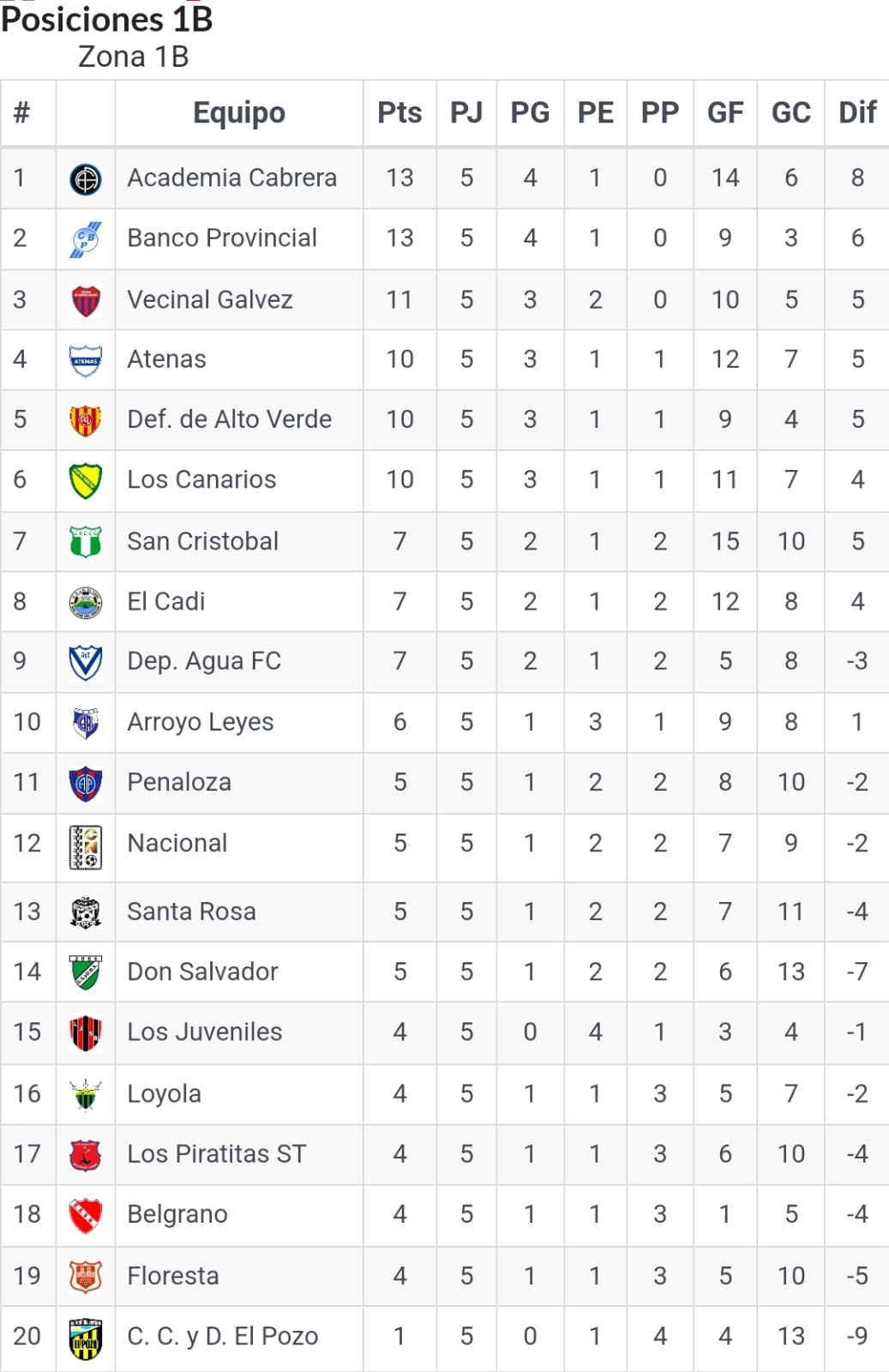Click the Academia Cabrera team crest
The height and width of the screenshot is (1372, 889).
pyautogui.click(x=86, y=179)
